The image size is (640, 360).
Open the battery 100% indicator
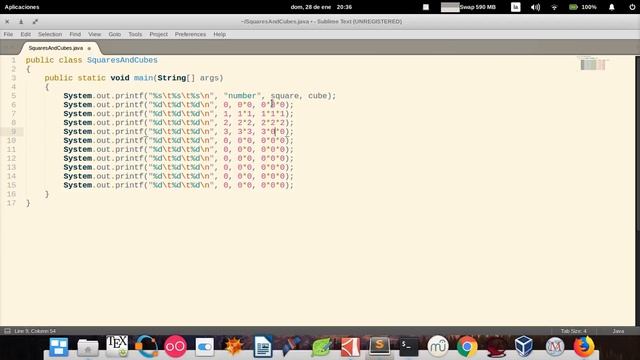(583, 7)
